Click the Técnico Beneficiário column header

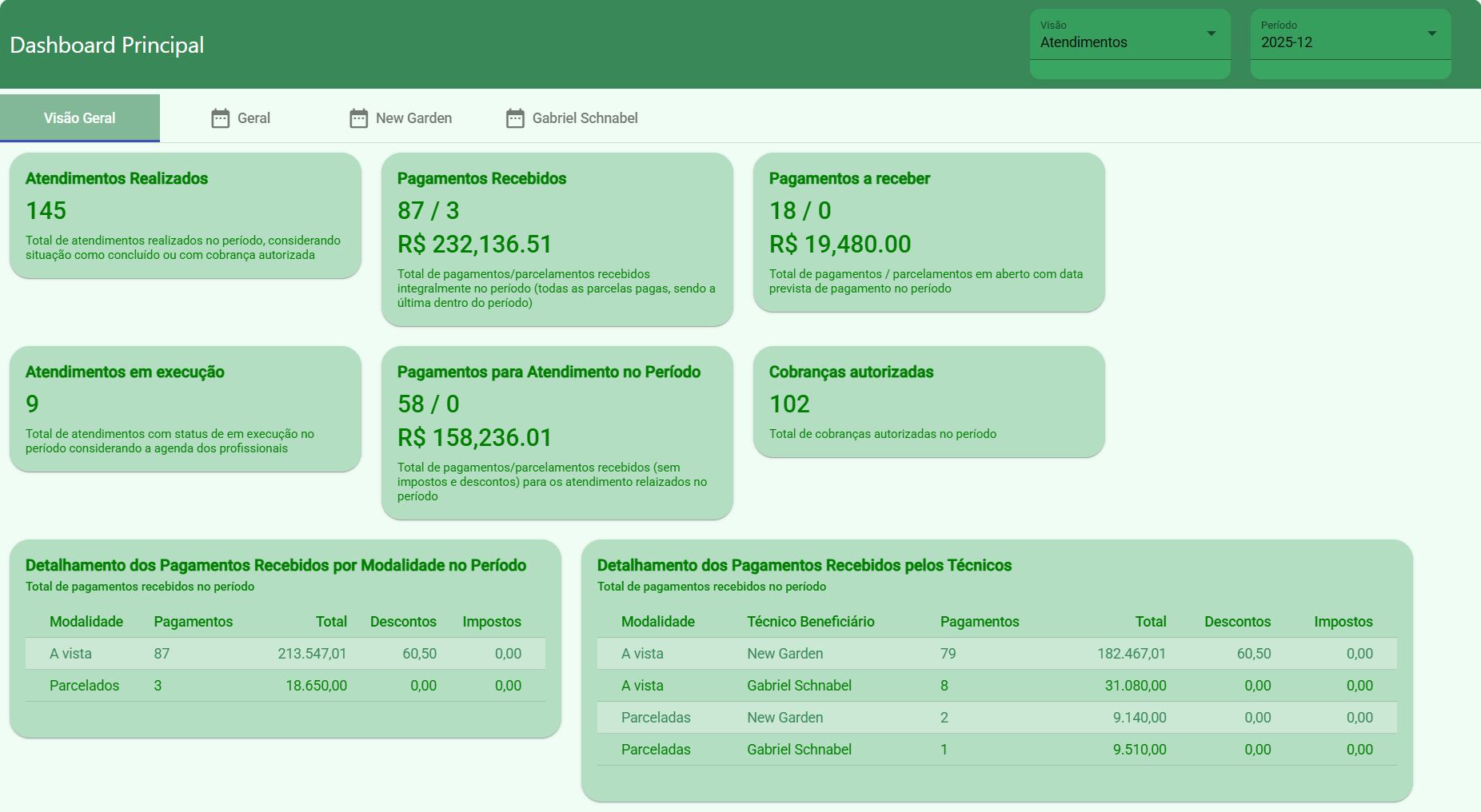(x=810, y=622)
